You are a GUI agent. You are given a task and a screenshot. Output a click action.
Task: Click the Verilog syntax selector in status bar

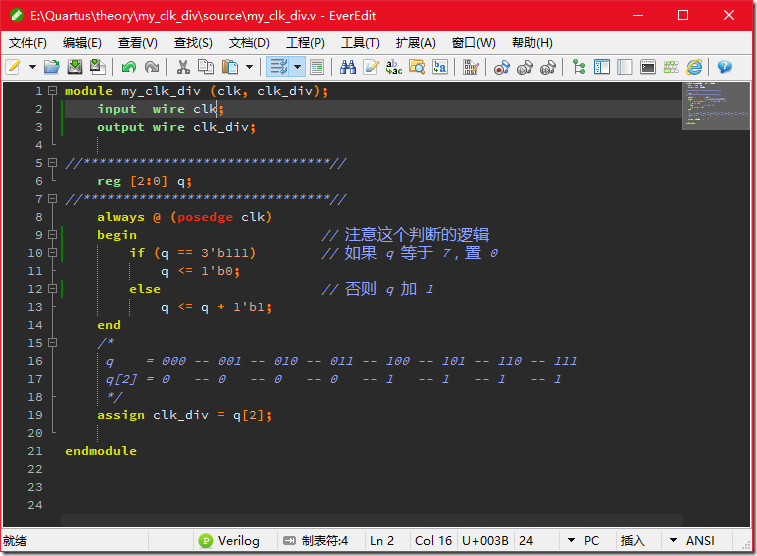[x=229, y=541]
